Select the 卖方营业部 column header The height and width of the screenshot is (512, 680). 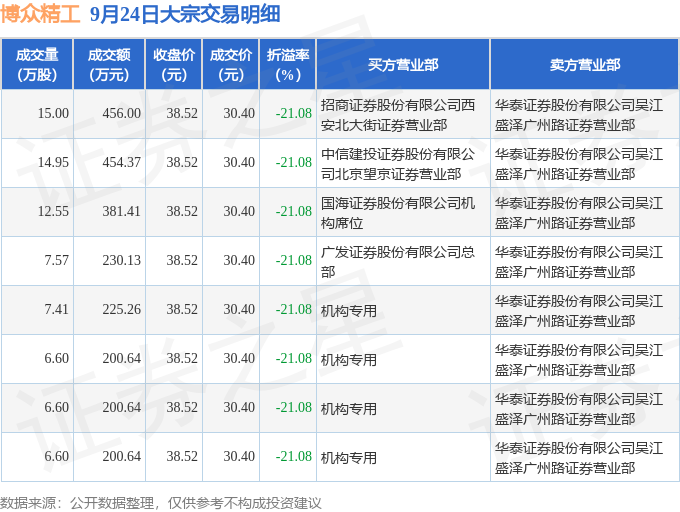(585, 64)
